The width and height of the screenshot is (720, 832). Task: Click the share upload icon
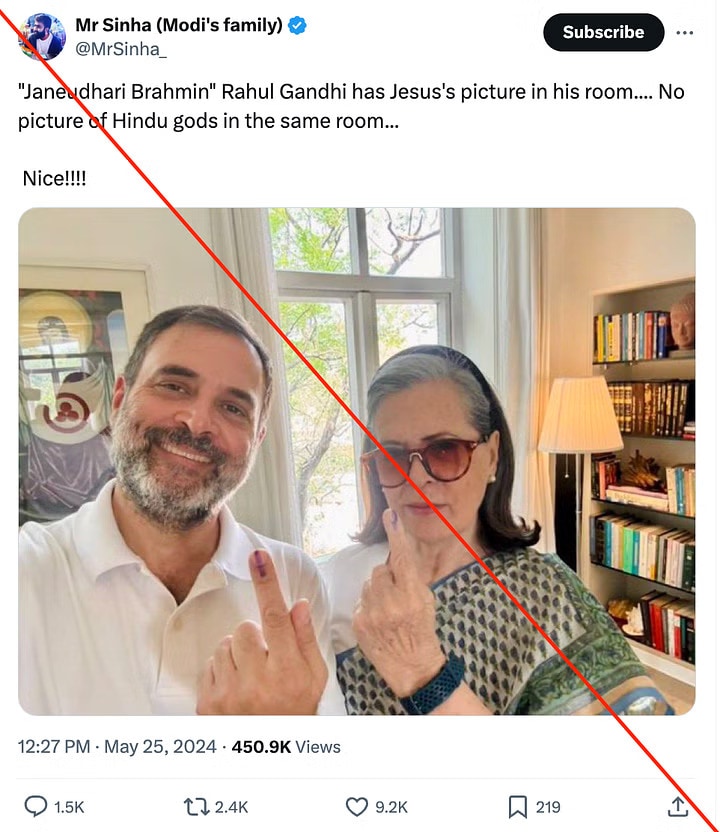(x=678, y=807)
